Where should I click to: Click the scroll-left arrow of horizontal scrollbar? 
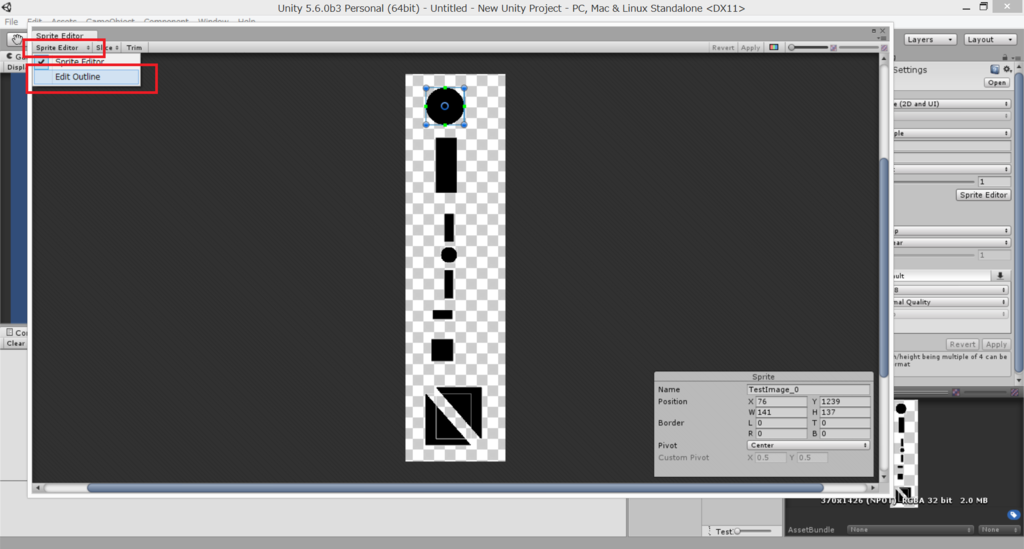pos(38,488)
